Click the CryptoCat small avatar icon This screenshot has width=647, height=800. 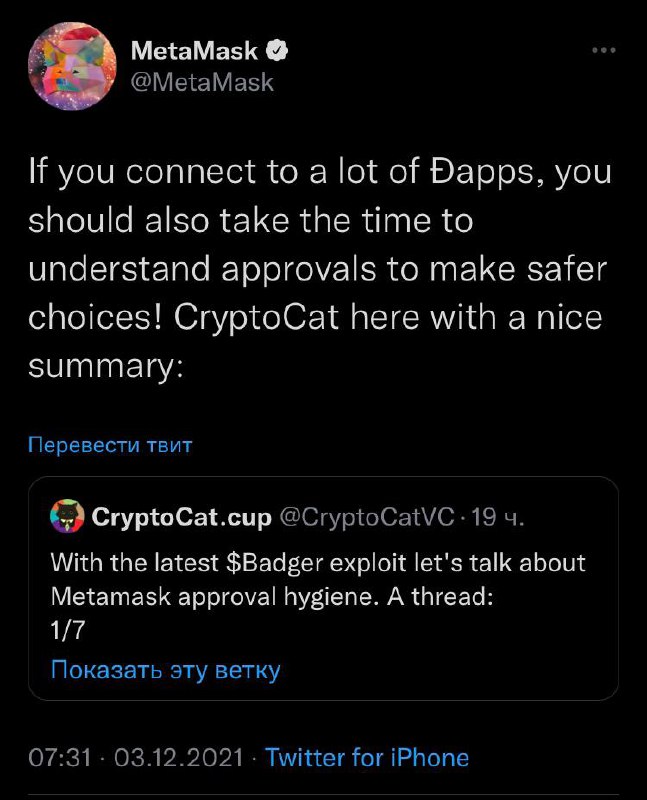(x=65, y=518)
